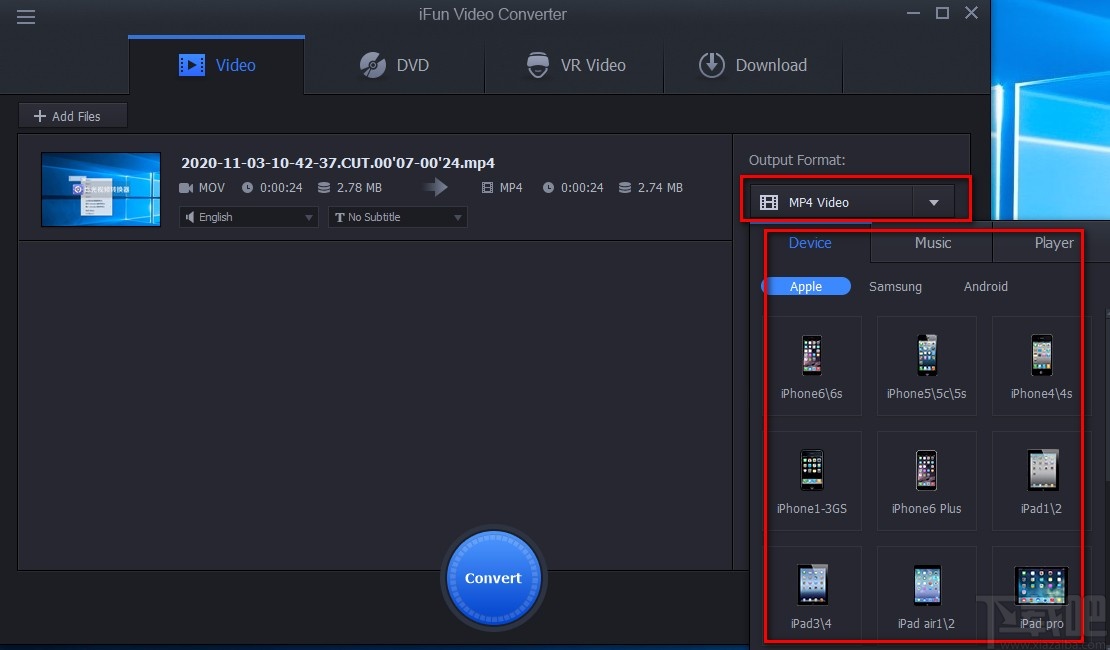Click the output file size icon
This screenshot has height=650, width=1110.
[624, 188]
